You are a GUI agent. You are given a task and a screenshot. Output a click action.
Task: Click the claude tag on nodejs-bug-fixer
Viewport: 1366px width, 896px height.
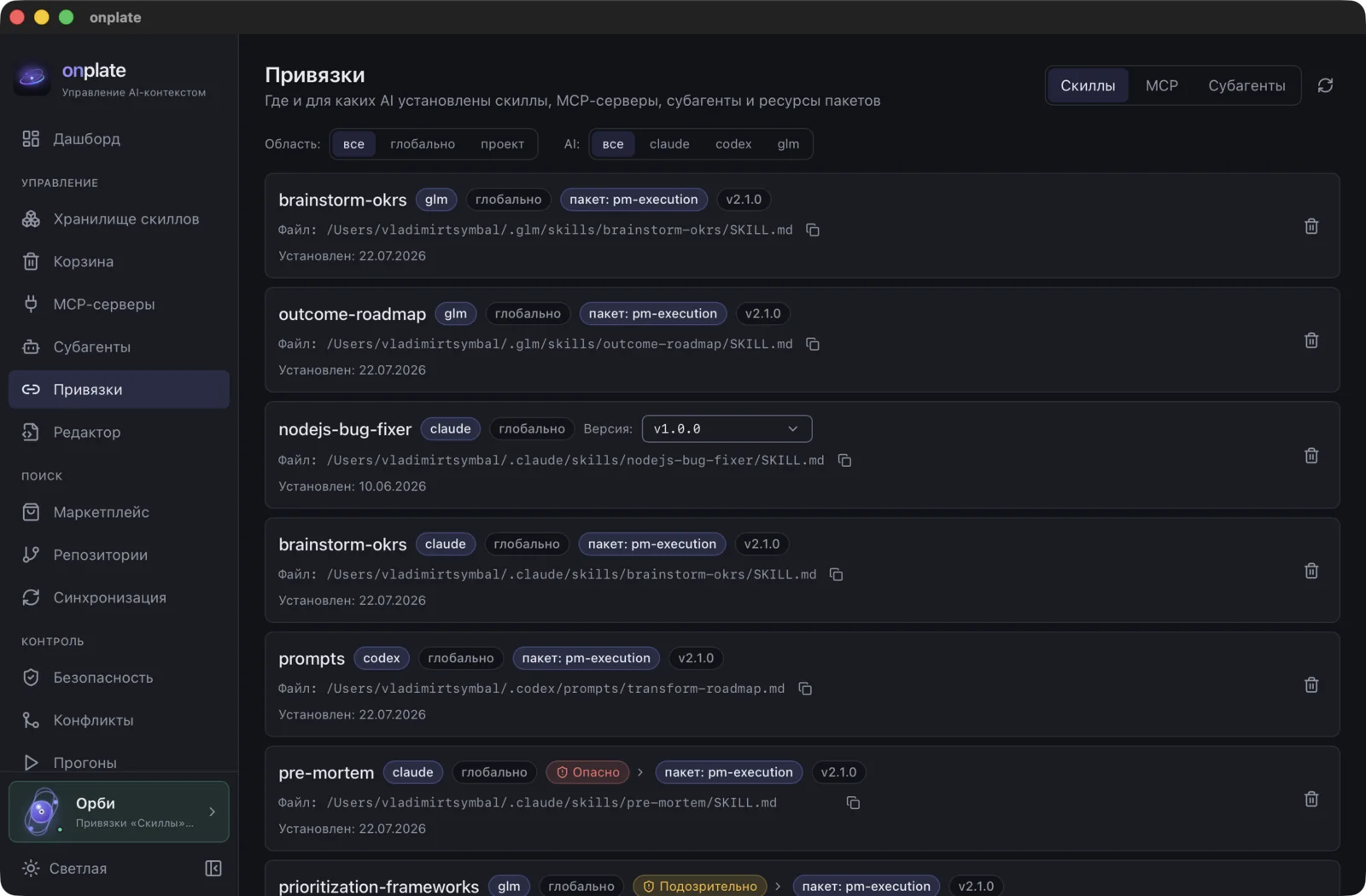451,429
